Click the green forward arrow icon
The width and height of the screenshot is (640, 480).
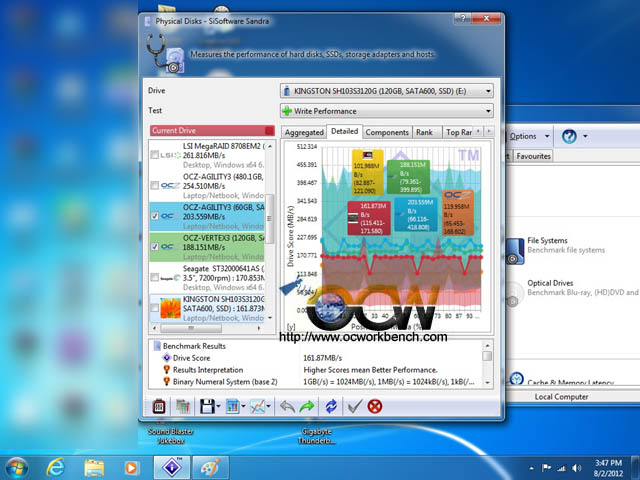307,407
